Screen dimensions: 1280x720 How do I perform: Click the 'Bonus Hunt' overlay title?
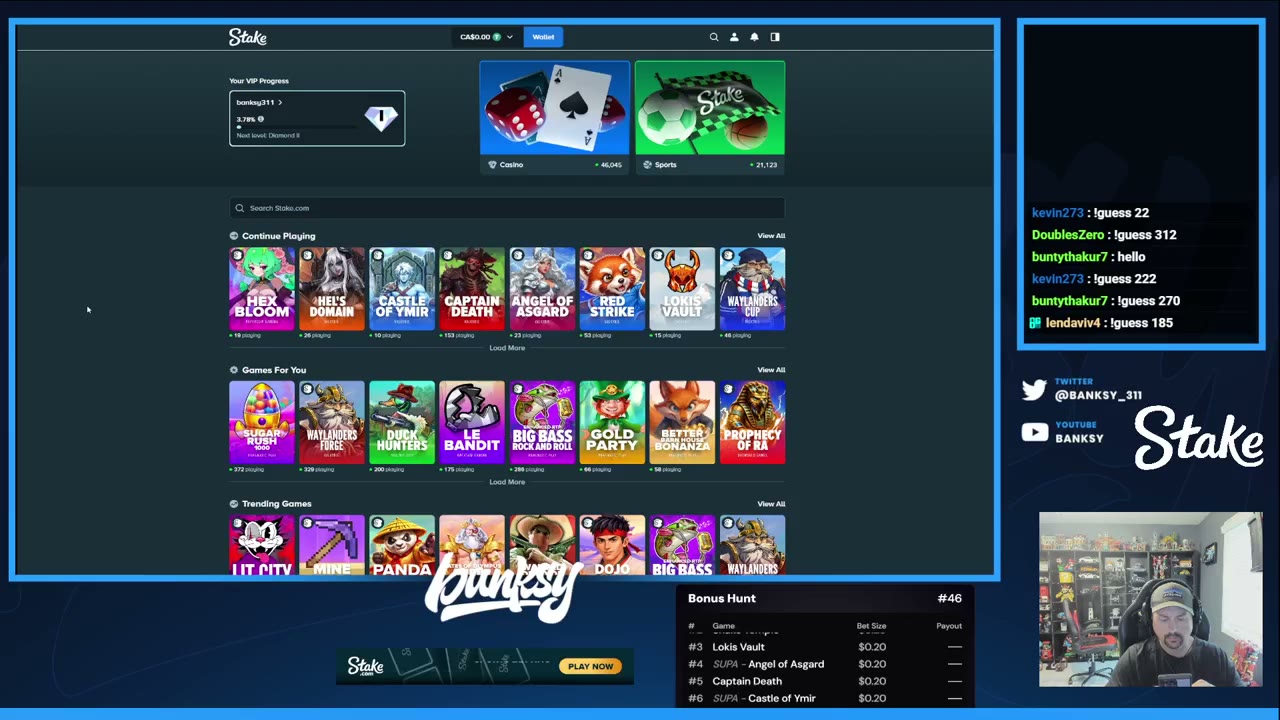(722, 598)
